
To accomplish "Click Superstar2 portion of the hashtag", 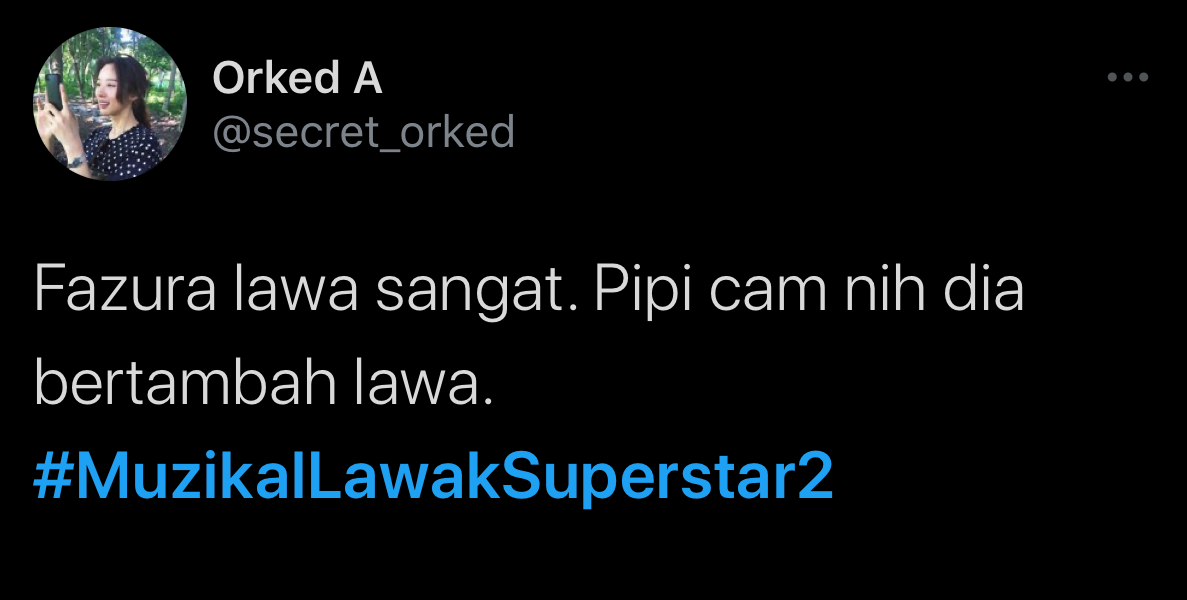I will click(667, 476).
